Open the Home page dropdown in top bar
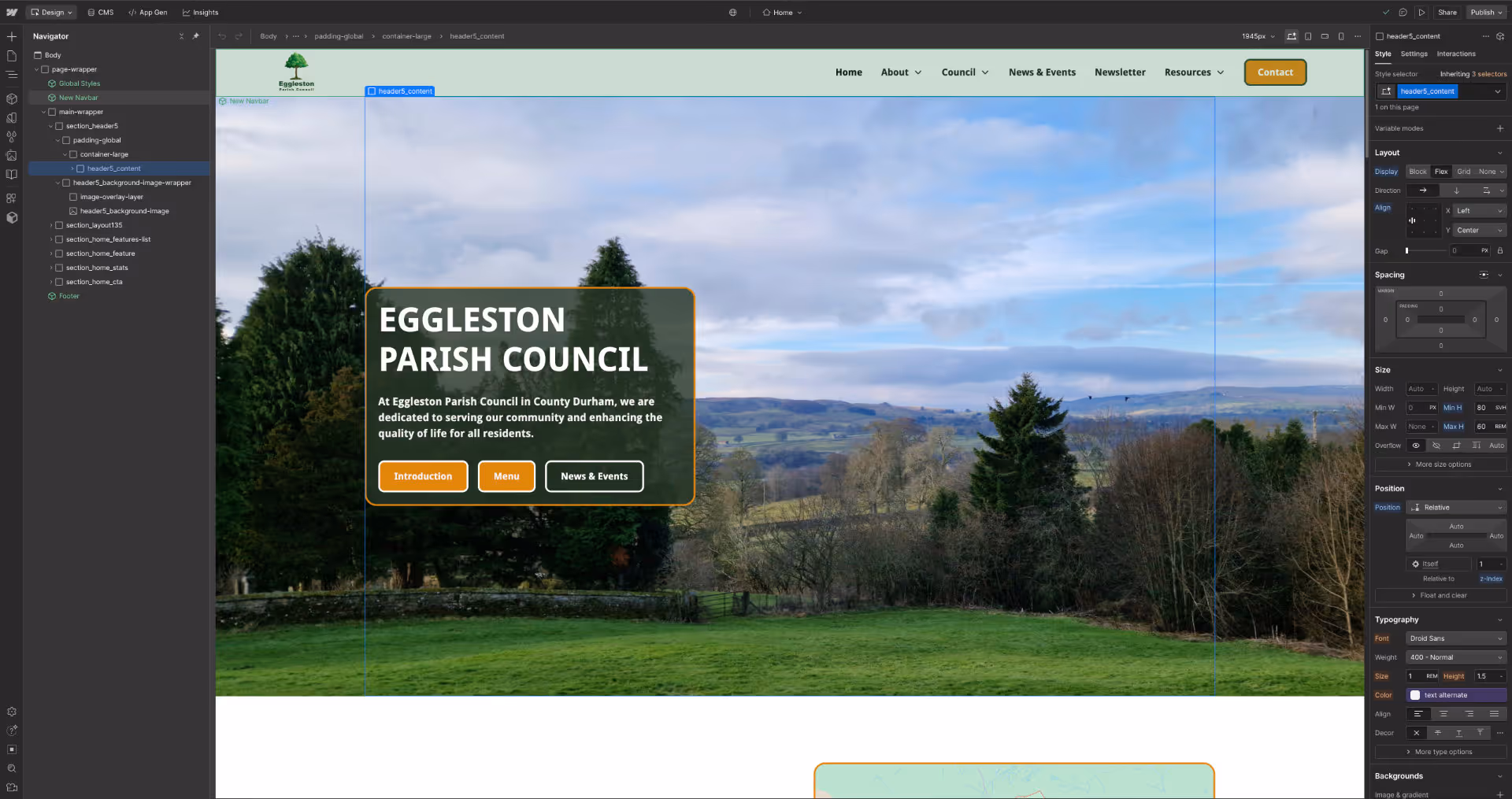Viewport: 1512px width, 799px height. (x=782, y=13)
